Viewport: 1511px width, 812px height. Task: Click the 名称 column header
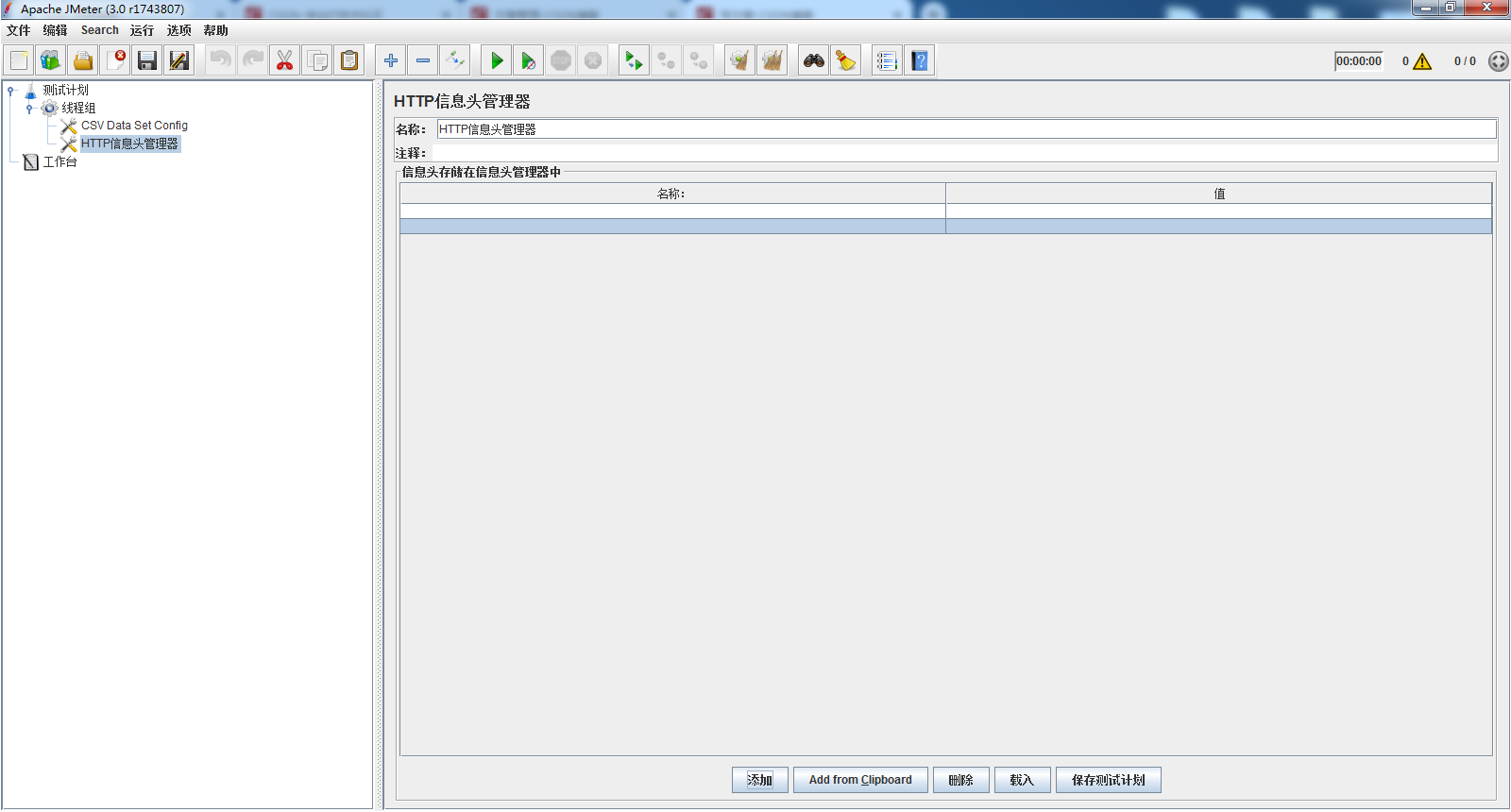point(672,194)
